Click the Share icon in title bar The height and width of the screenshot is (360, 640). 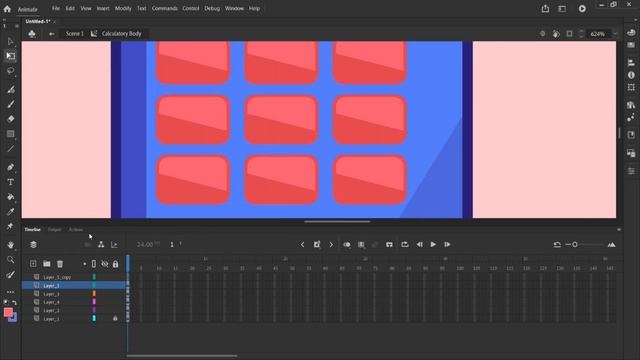coord(545,9)
